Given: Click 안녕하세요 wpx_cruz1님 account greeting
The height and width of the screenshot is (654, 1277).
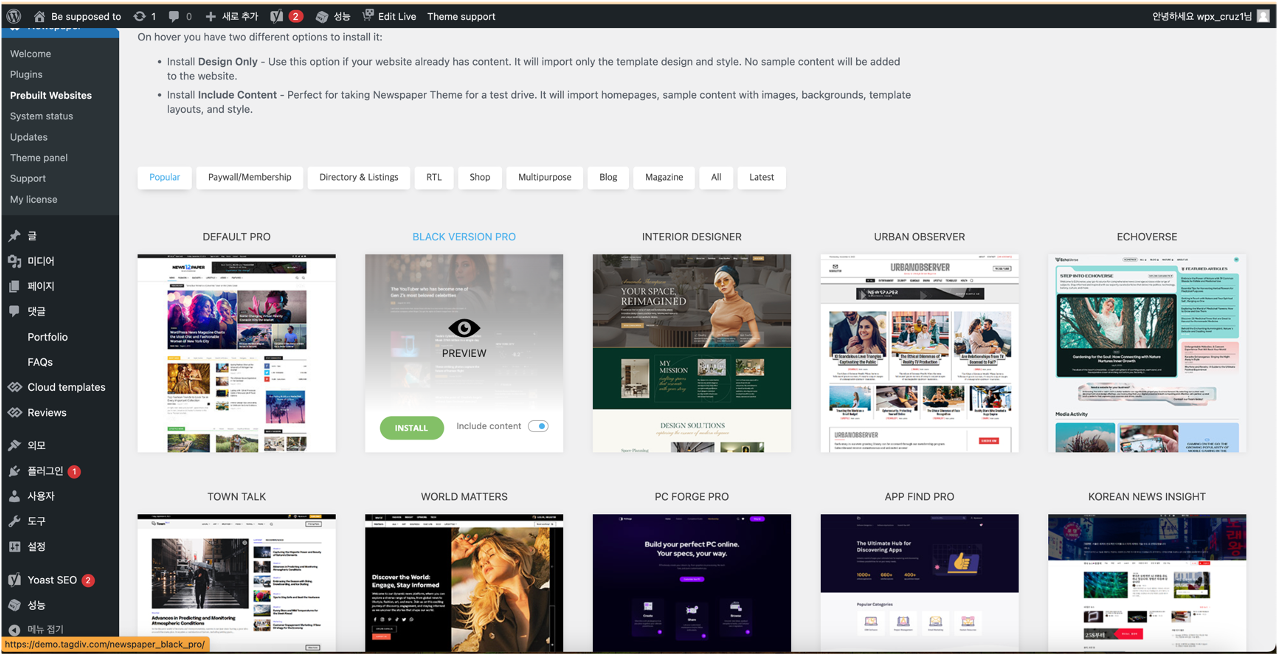Looking at the screenshot, I should click(x=1202, y=16).
